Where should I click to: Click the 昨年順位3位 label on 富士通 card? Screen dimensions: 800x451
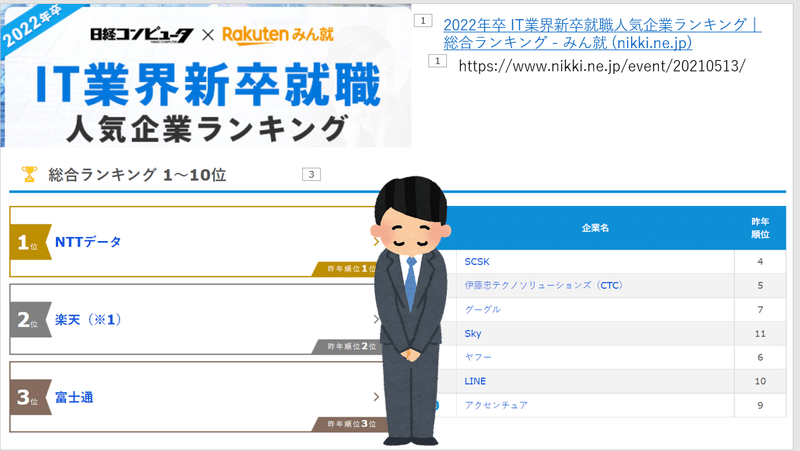click(x=351, y=424)
